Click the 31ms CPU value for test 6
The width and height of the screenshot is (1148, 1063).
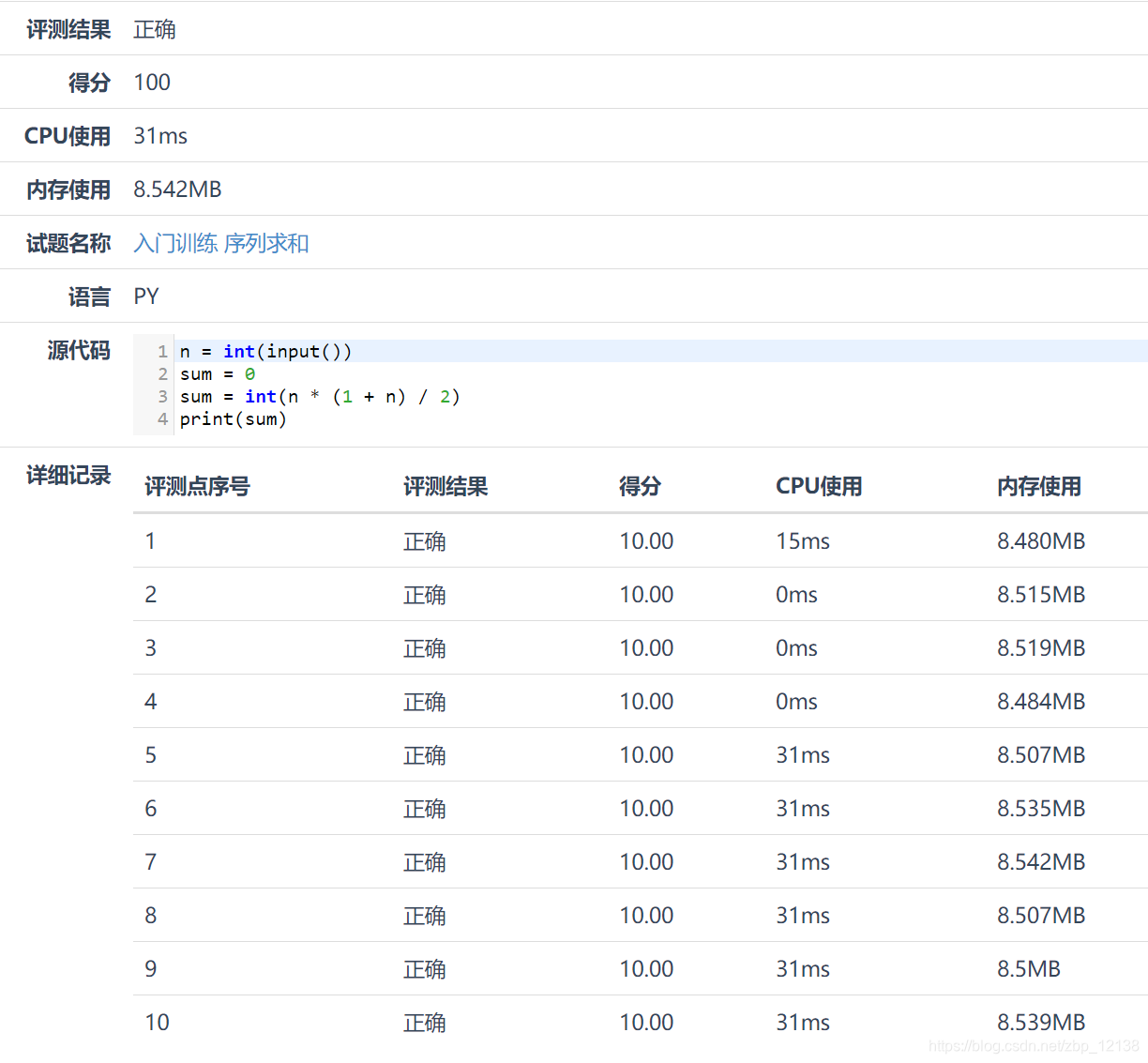pyautogui.click(x=803, y=809)
